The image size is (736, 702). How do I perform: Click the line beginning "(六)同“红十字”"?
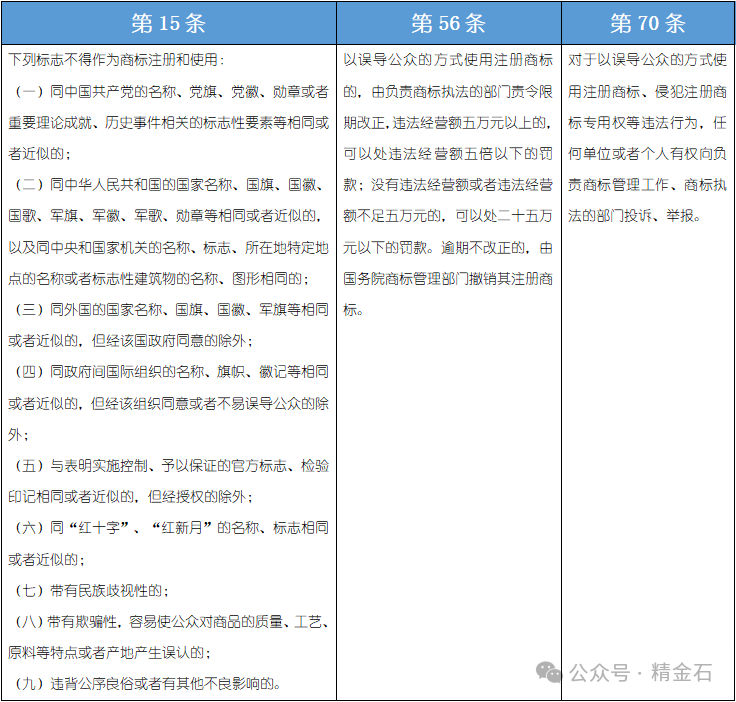[x=171, y=528]
